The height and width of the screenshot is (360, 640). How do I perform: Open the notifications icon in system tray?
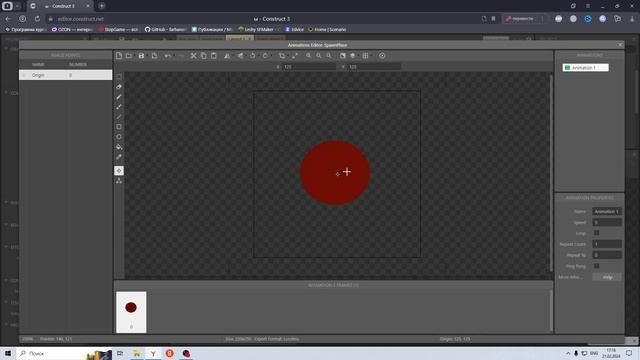click(x=629, y=353)
